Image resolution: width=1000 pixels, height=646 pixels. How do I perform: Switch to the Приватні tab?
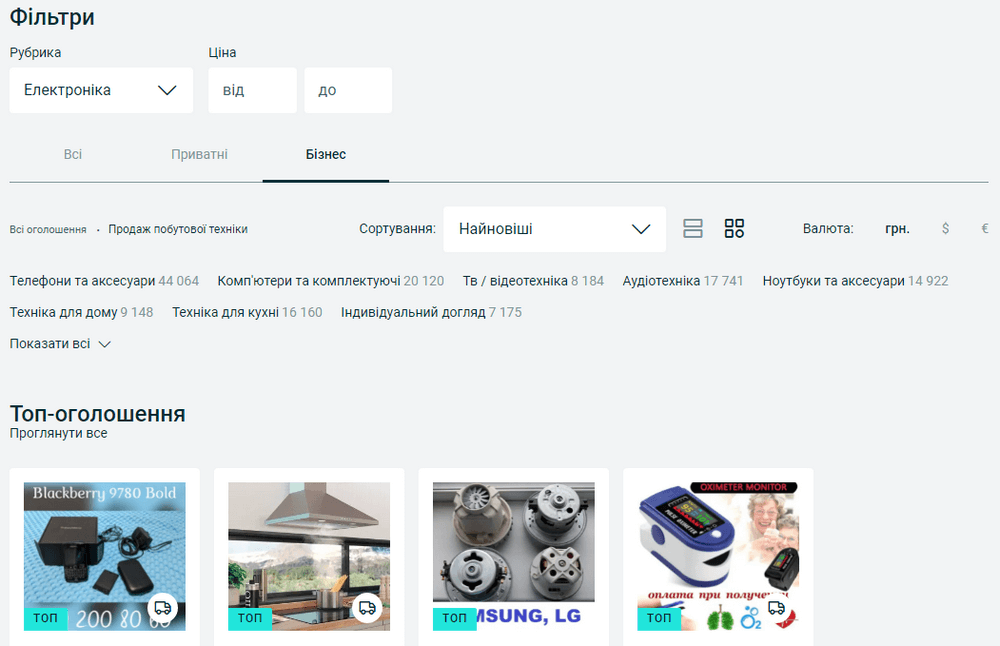pyautogui.click(x=199, y=154)
